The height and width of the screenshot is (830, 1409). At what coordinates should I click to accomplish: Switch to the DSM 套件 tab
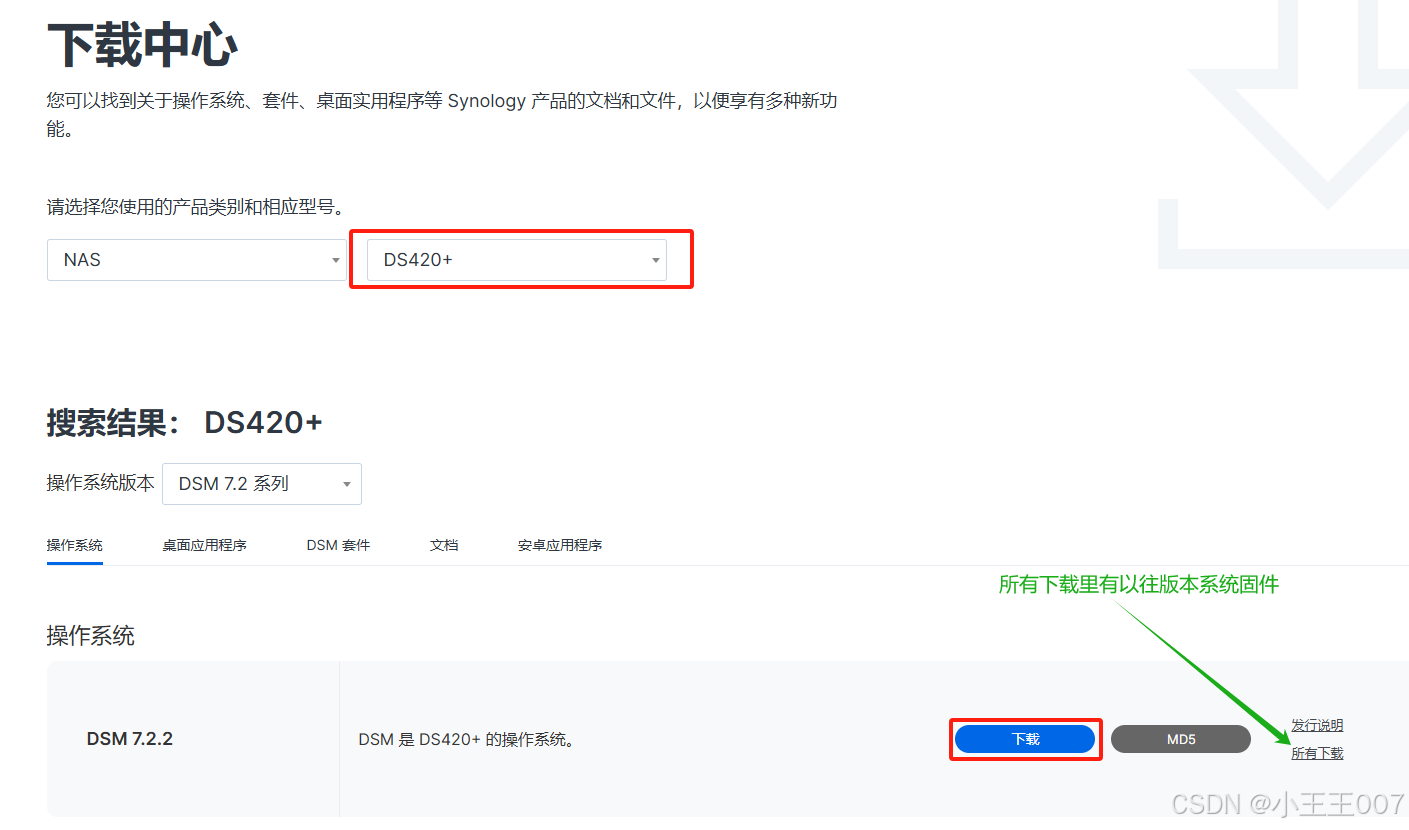pyautogui.click(x=338, y=545)
